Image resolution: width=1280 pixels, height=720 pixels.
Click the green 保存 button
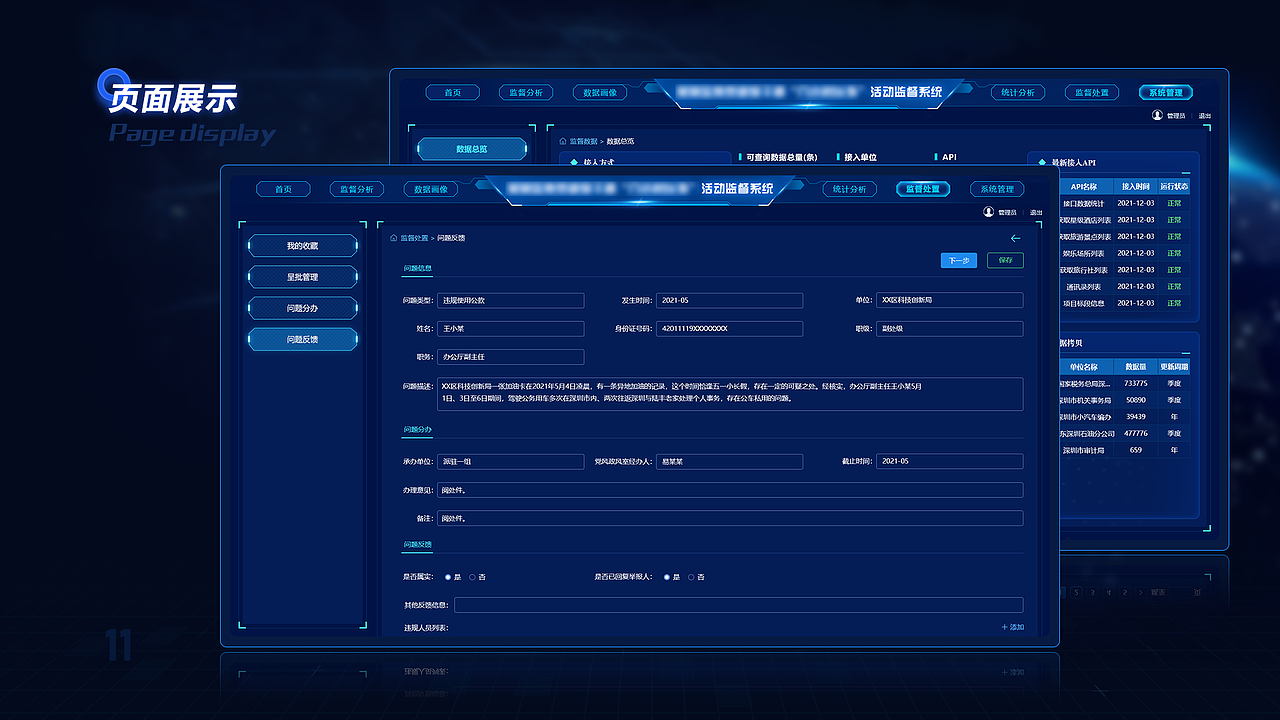pyautogui.click(x=1006, y=260)
